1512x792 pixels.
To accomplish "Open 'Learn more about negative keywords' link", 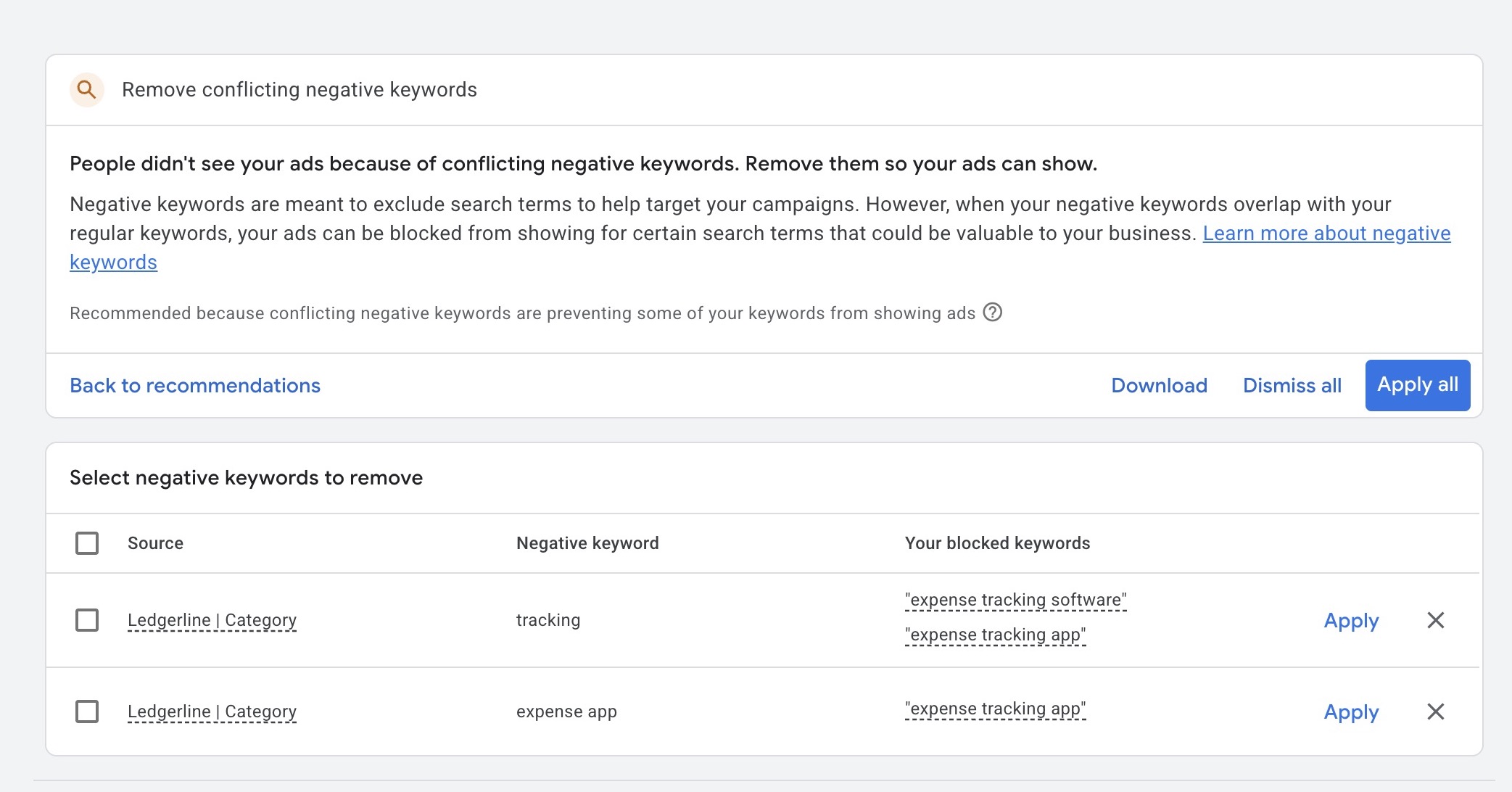I will [1326, 234].
